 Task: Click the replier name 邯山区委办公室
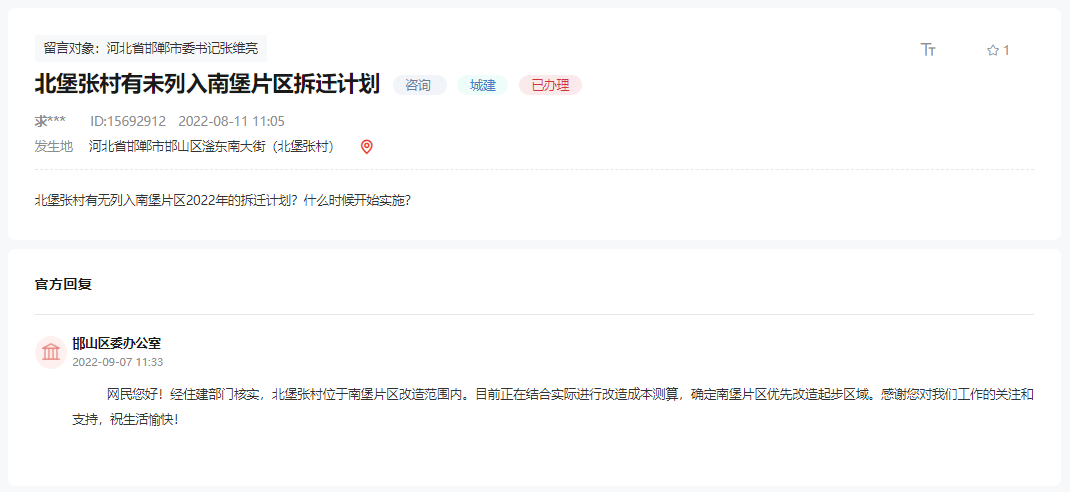tap(117, 343)
